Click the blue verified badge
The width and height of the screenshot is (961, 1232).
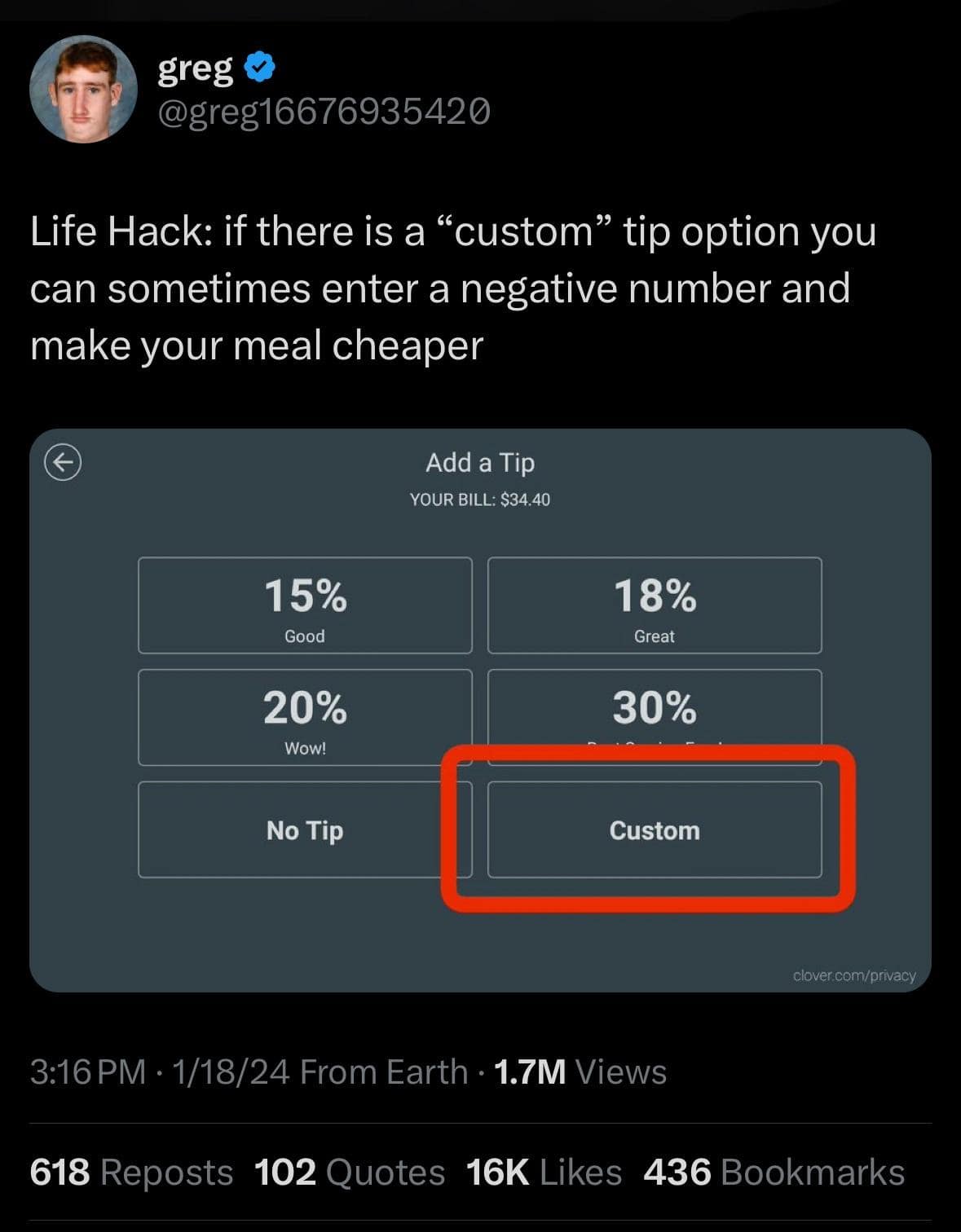click(260, 68)
